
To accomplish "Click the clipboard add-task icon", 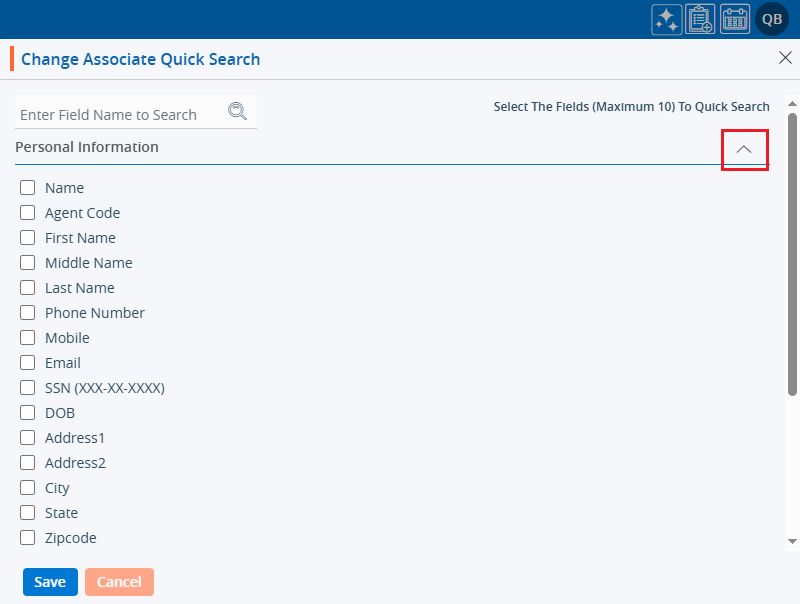I will (x=700, y=19).
